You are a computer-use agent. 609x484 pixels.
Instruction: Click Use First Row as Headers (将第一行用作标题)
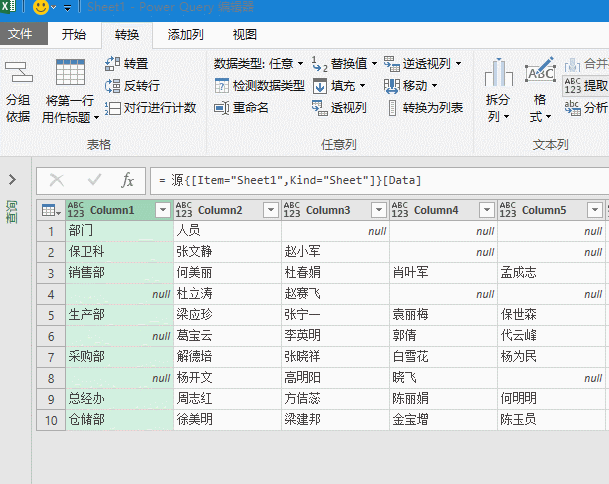pyautogui.click(x=70, y=92)
